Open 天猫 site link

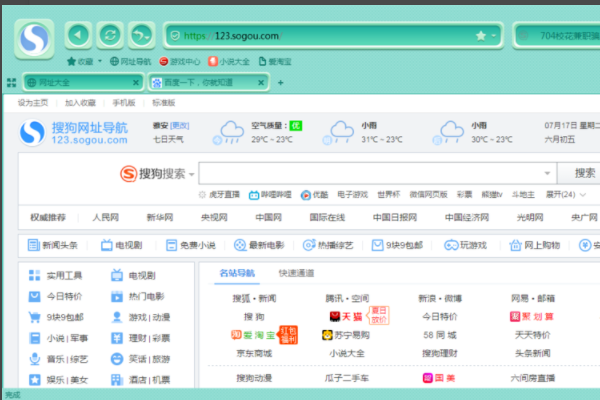tap(346, 317)
